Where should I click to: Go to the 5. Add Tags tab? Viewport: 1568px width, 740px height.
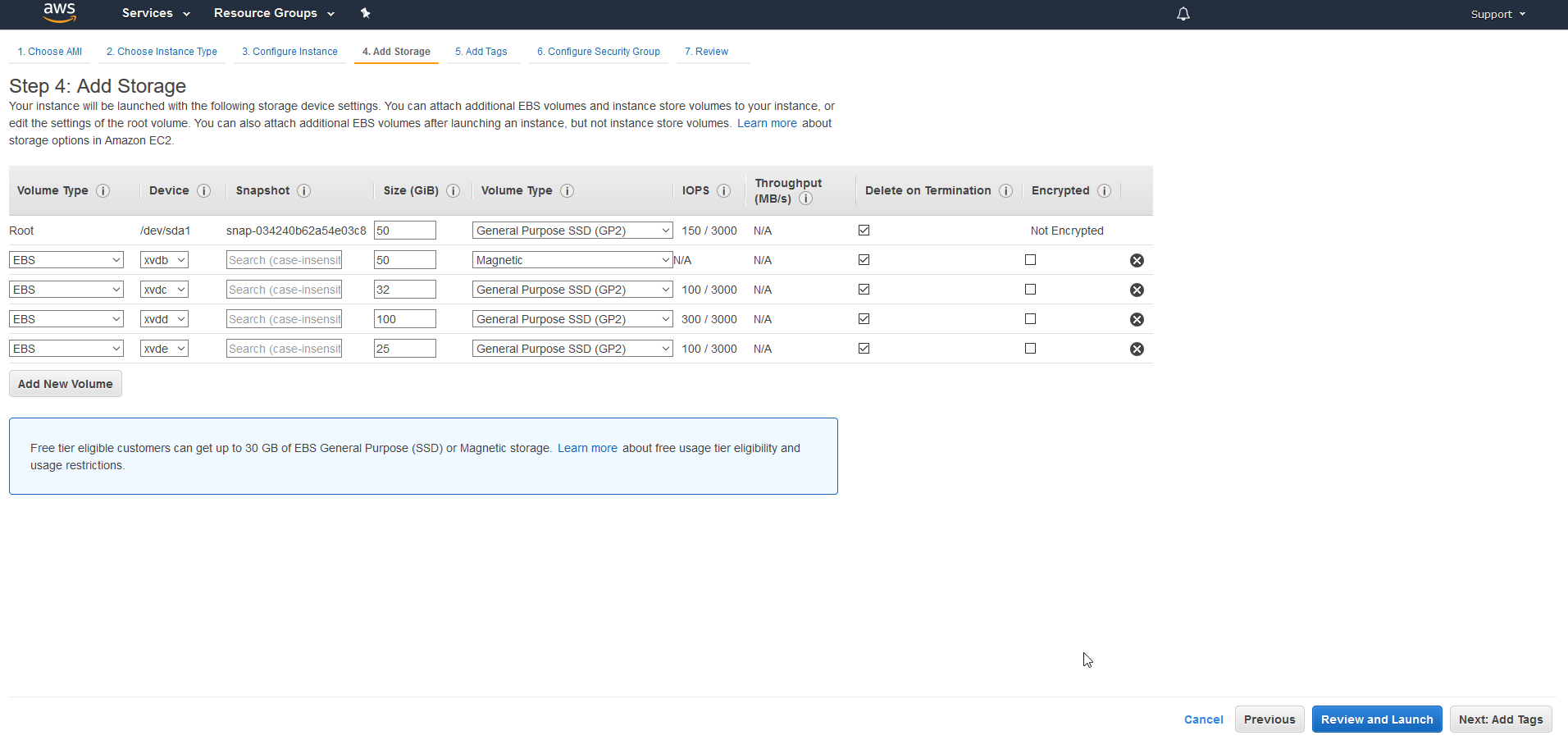(481, 51)
